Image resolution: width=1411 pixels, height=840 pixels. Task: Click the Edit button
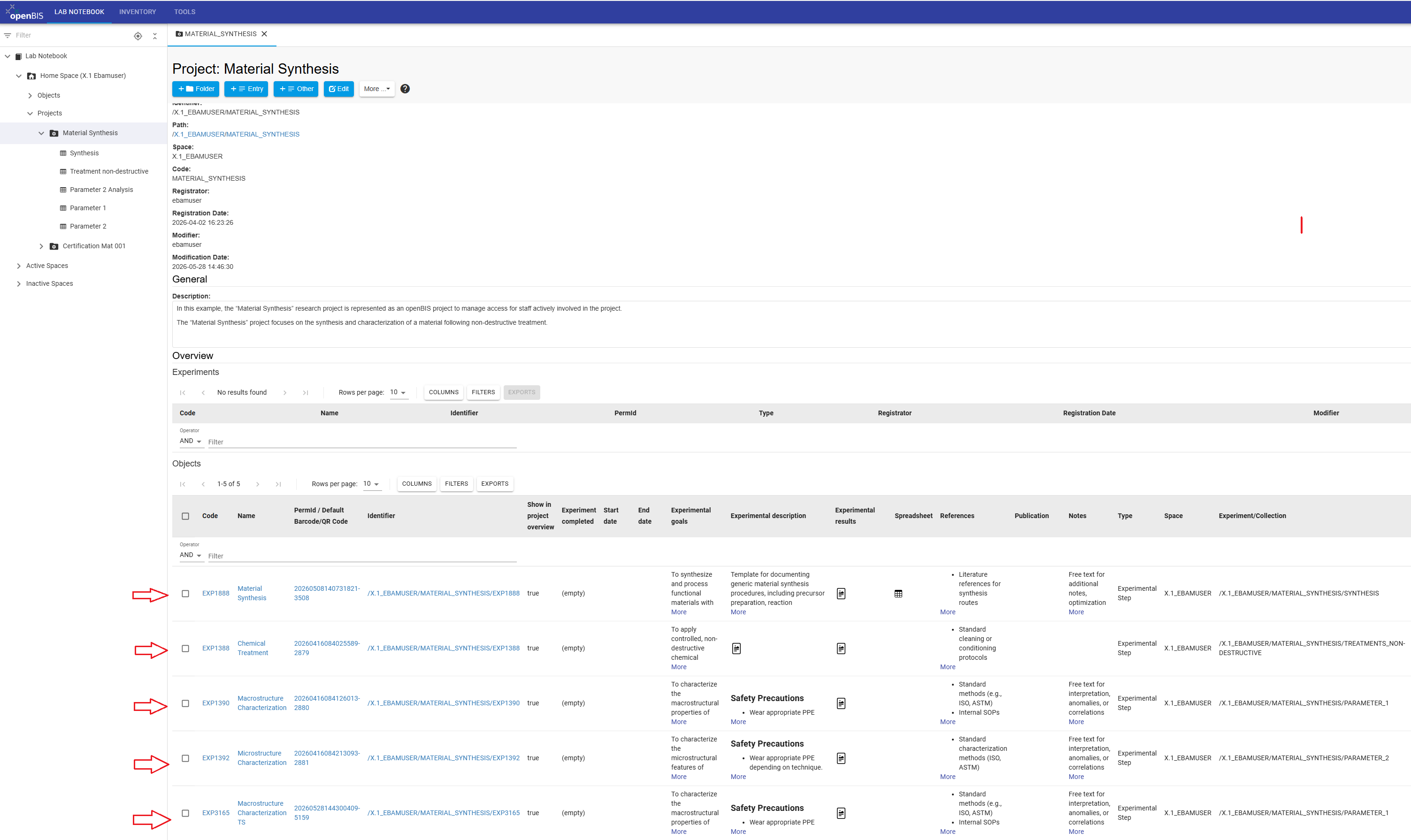pos(338,89)
